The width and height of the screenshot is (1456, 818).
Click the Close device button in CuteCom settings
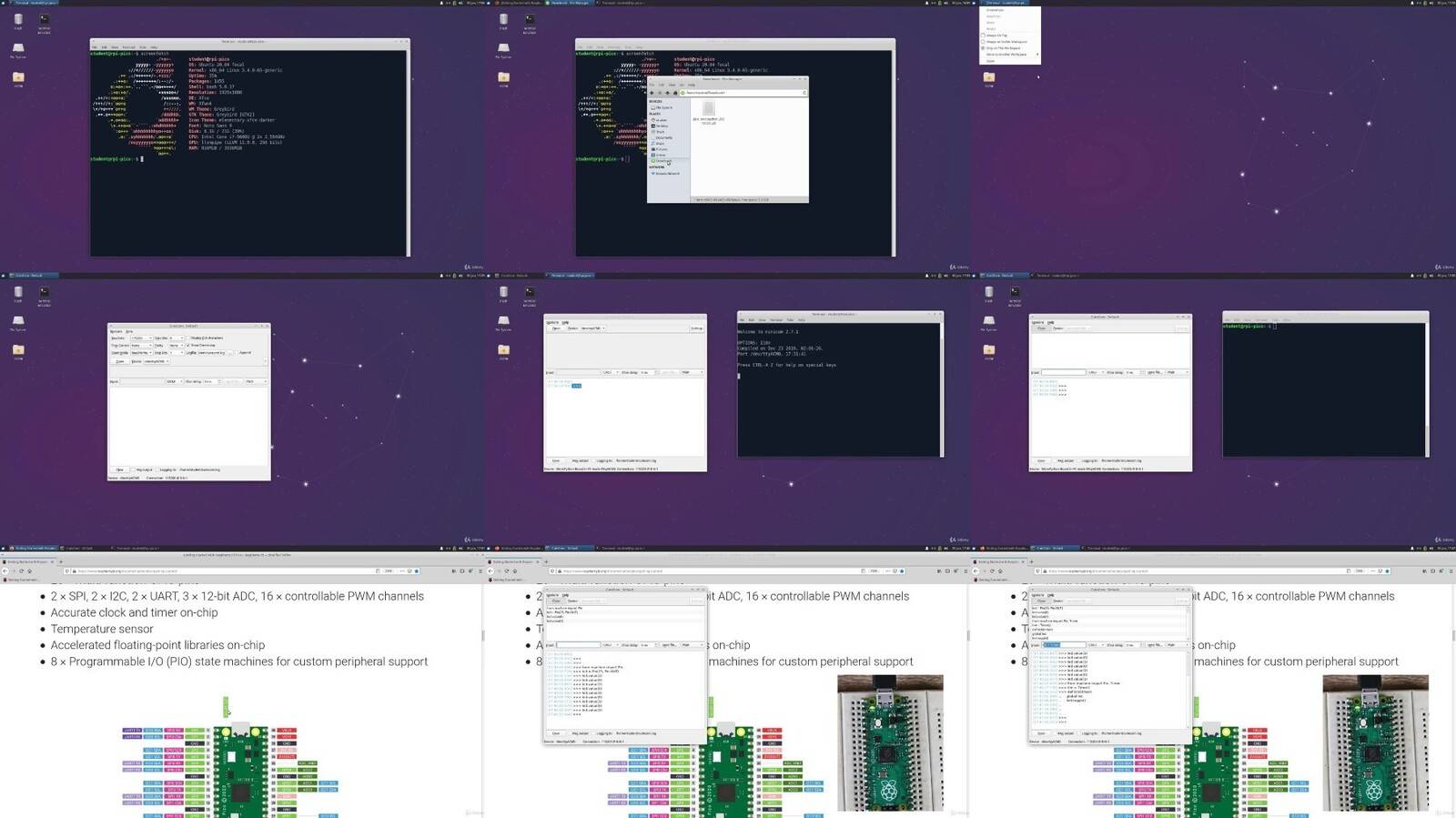click(119, 361)
